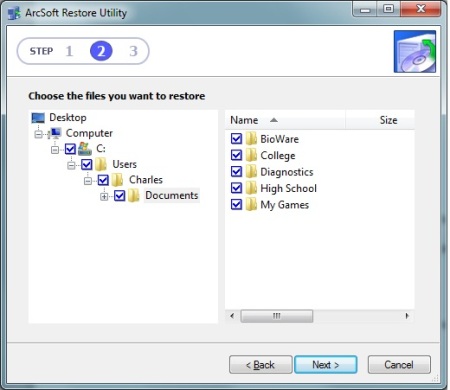Viewport: 450px width, 390px height.
Task: Select the Computer label in tree
Action: (x=89, y=133)
